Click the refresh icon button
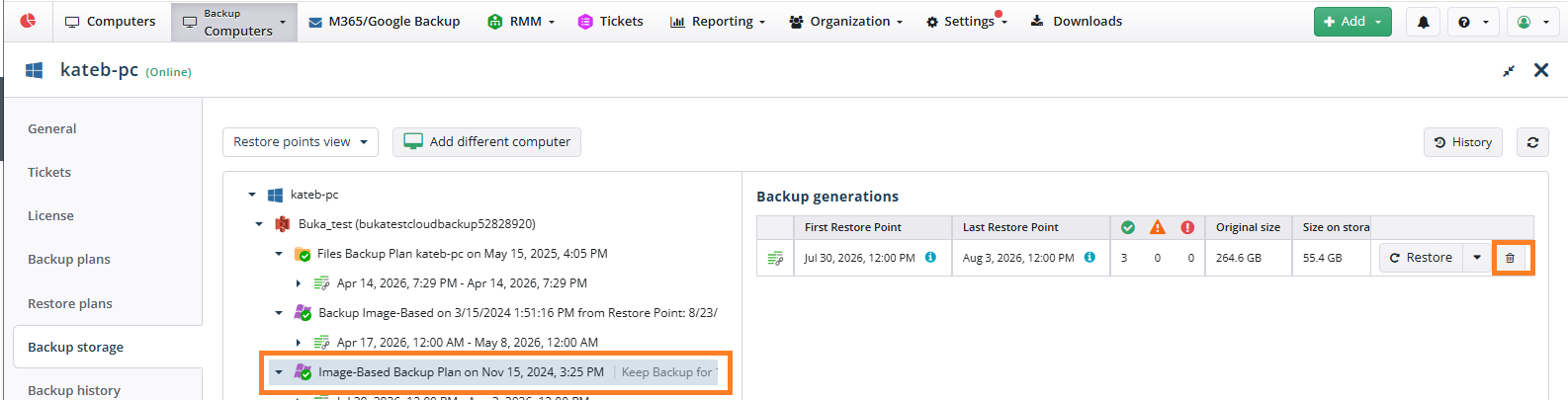The width and height of the screenshot is (1568, 400). 1532,142
